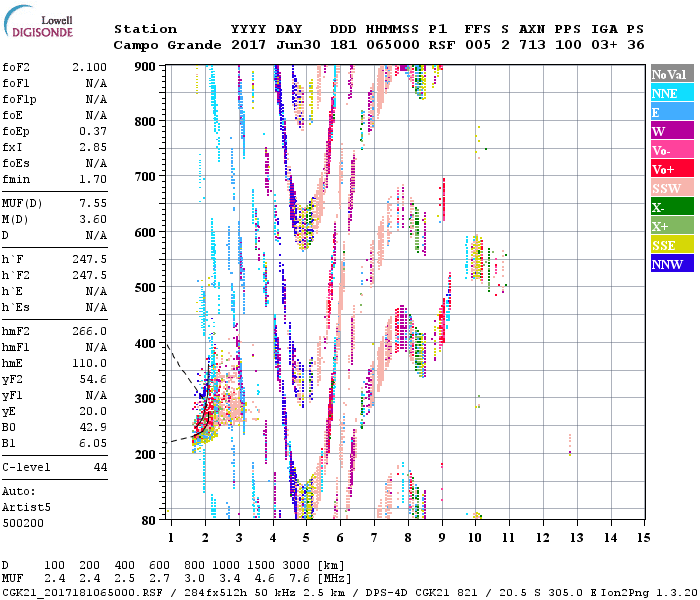The height and width of the screenshot is (600, 700).
Task: Click the hmF2 value 266.0
Action: [89, 331]
